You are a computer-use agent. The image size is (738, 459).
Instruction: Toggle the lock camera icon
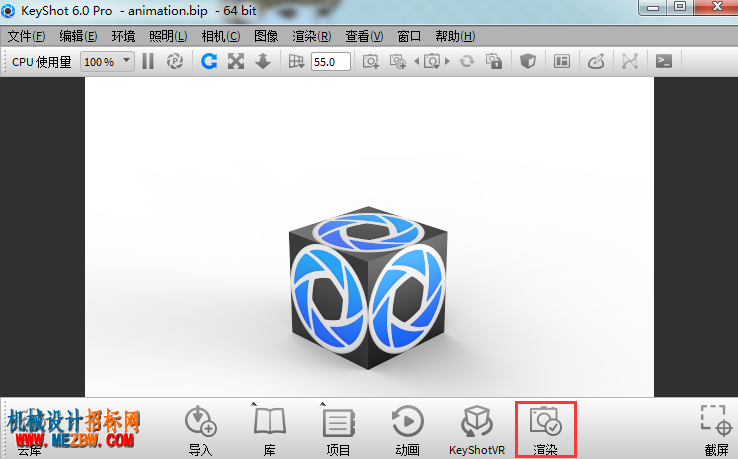click(x=494, y=61)
